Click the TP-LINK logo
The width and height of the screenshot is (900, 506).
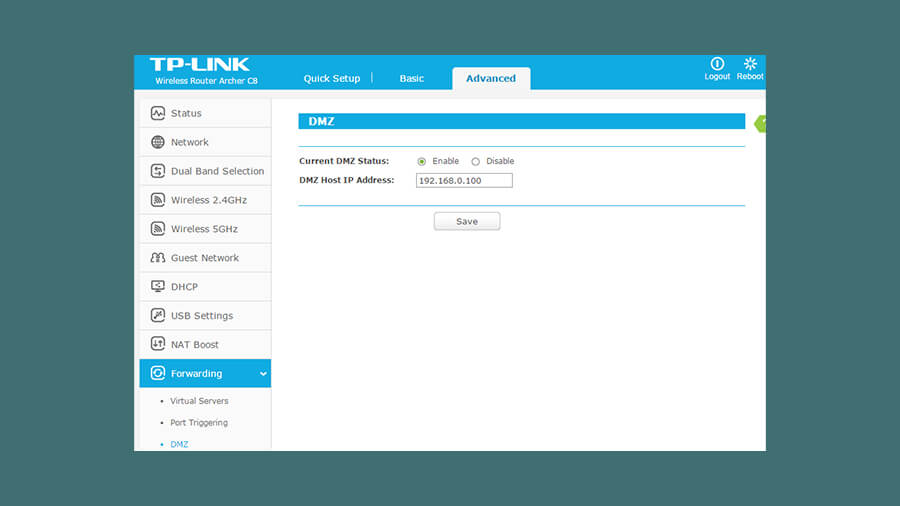pyautogui.click(x=199, y=64)
